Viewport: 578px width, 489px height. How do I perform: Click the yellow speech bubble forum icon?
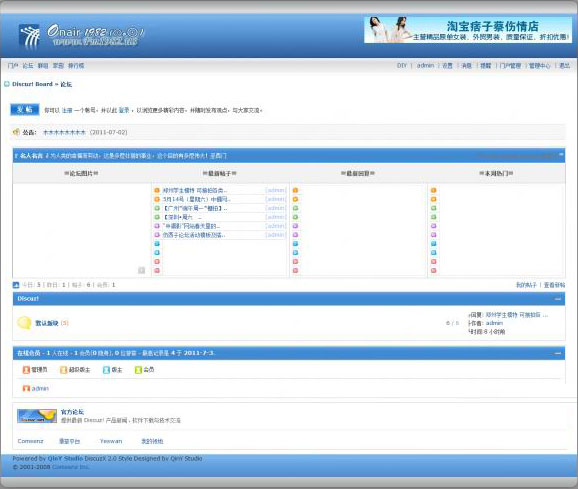(24, 323)
